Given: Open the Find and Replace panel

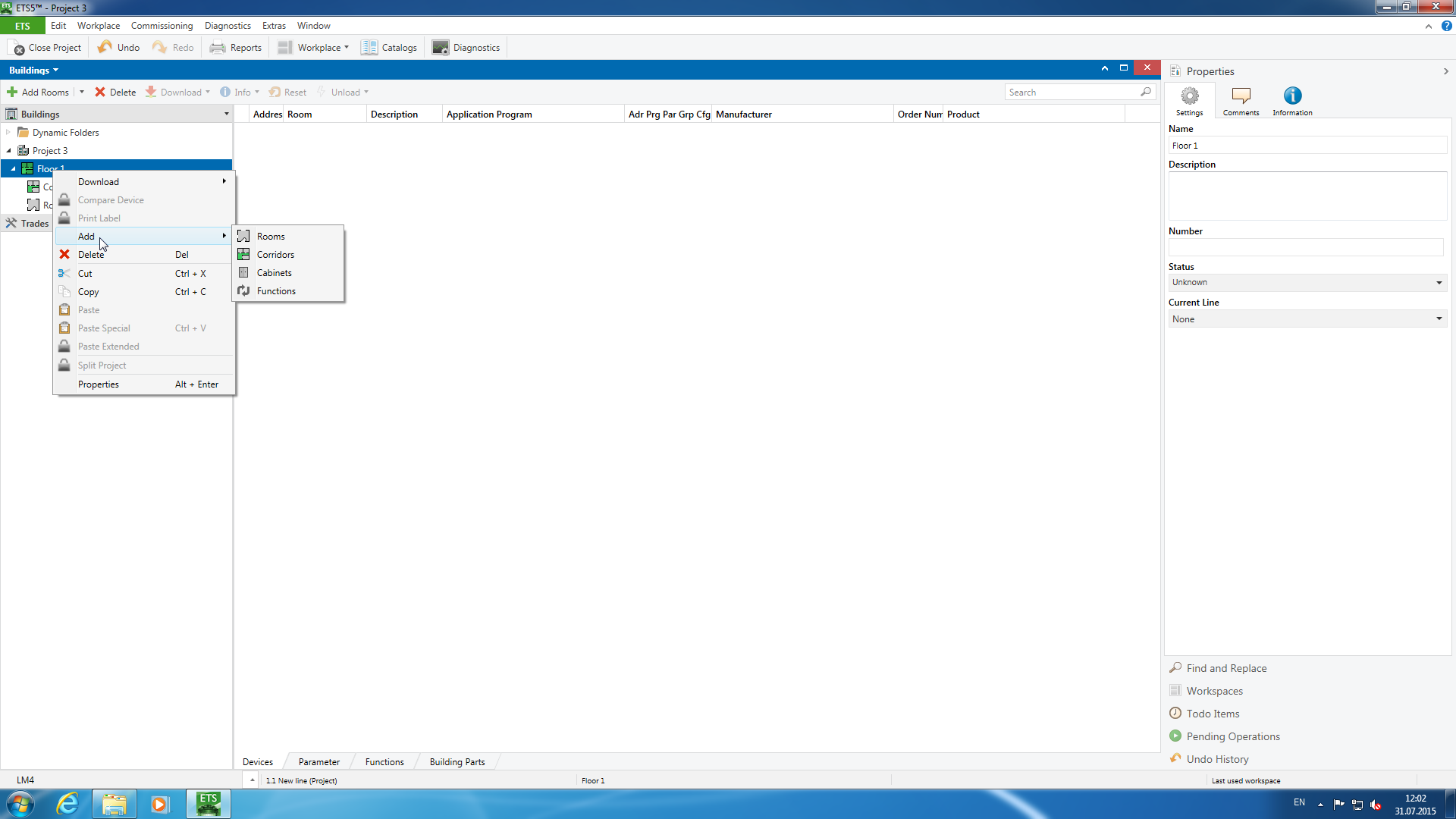Looking at the screenshot, I should [x=1225, y=668].
